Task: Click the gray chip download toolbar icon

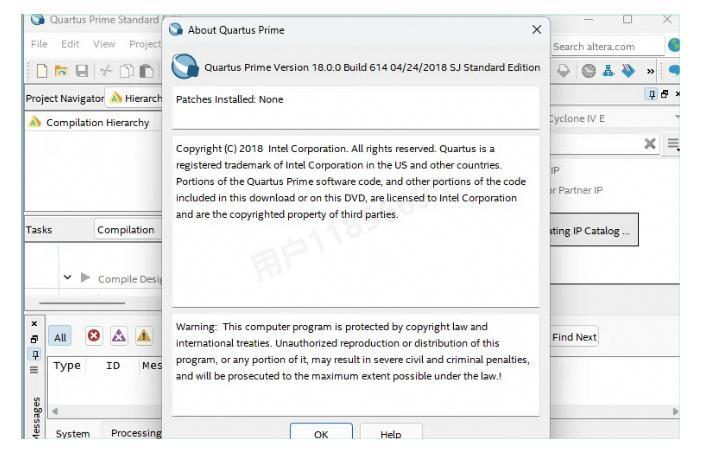Action: 563,71
